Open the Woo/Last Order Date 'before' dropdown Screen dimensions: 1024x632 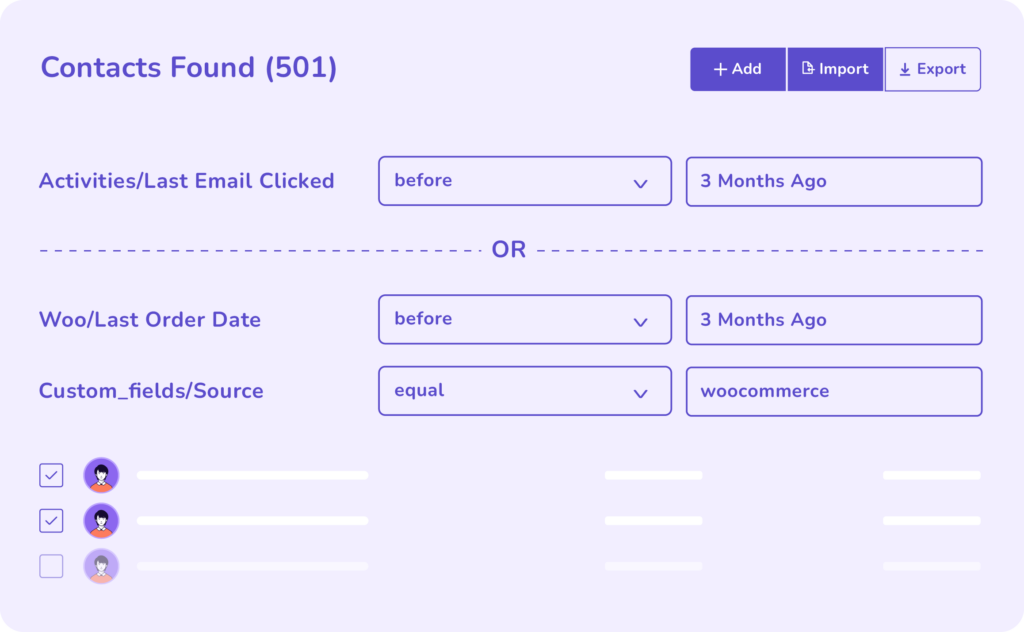point(525,319)
